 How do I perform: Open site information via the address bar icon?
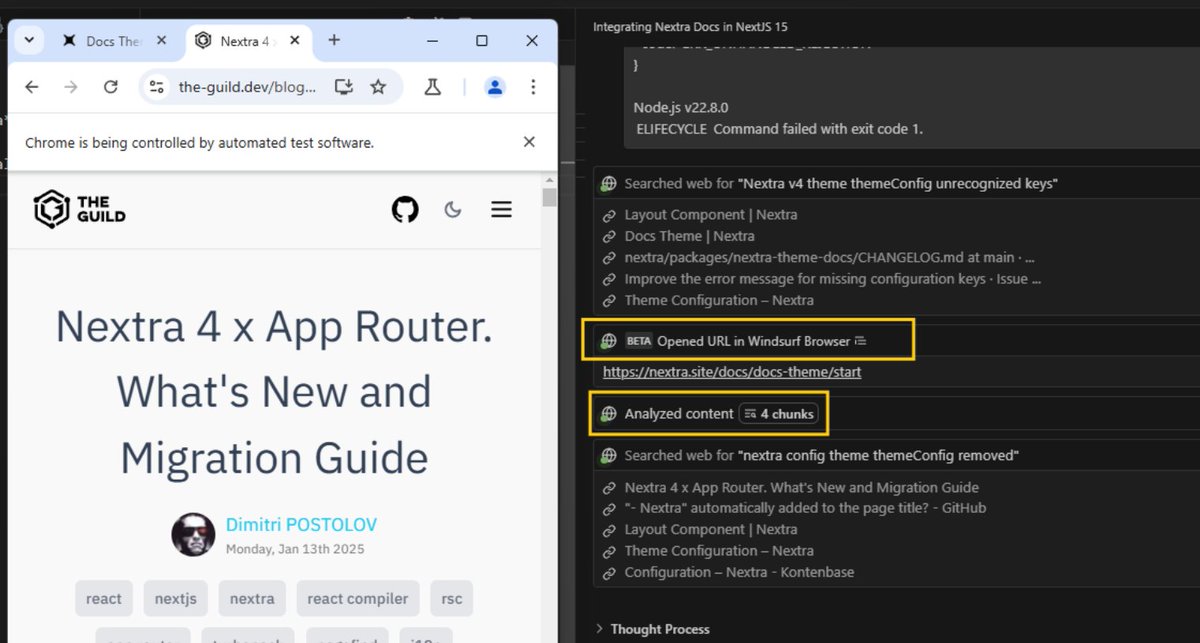[x=156, y=87]
